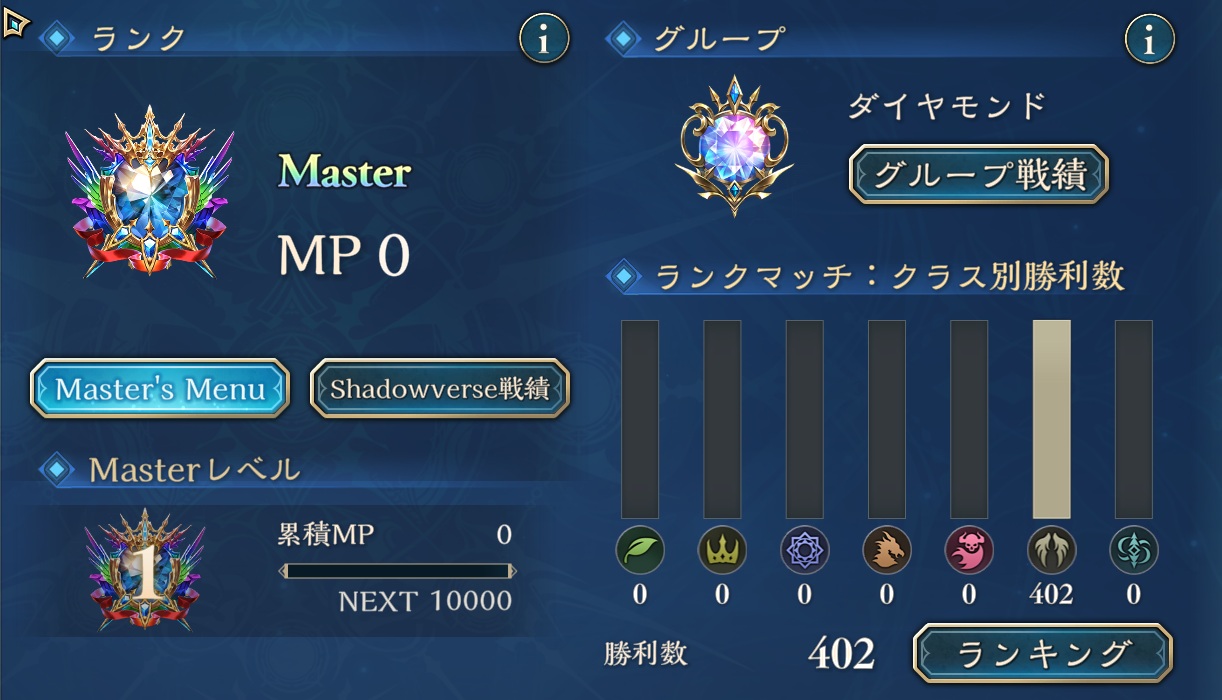This screenshot has height=700, width=1222.
Task: Select the Forestcraft leaf class icon
Action: tap(640, 550)
